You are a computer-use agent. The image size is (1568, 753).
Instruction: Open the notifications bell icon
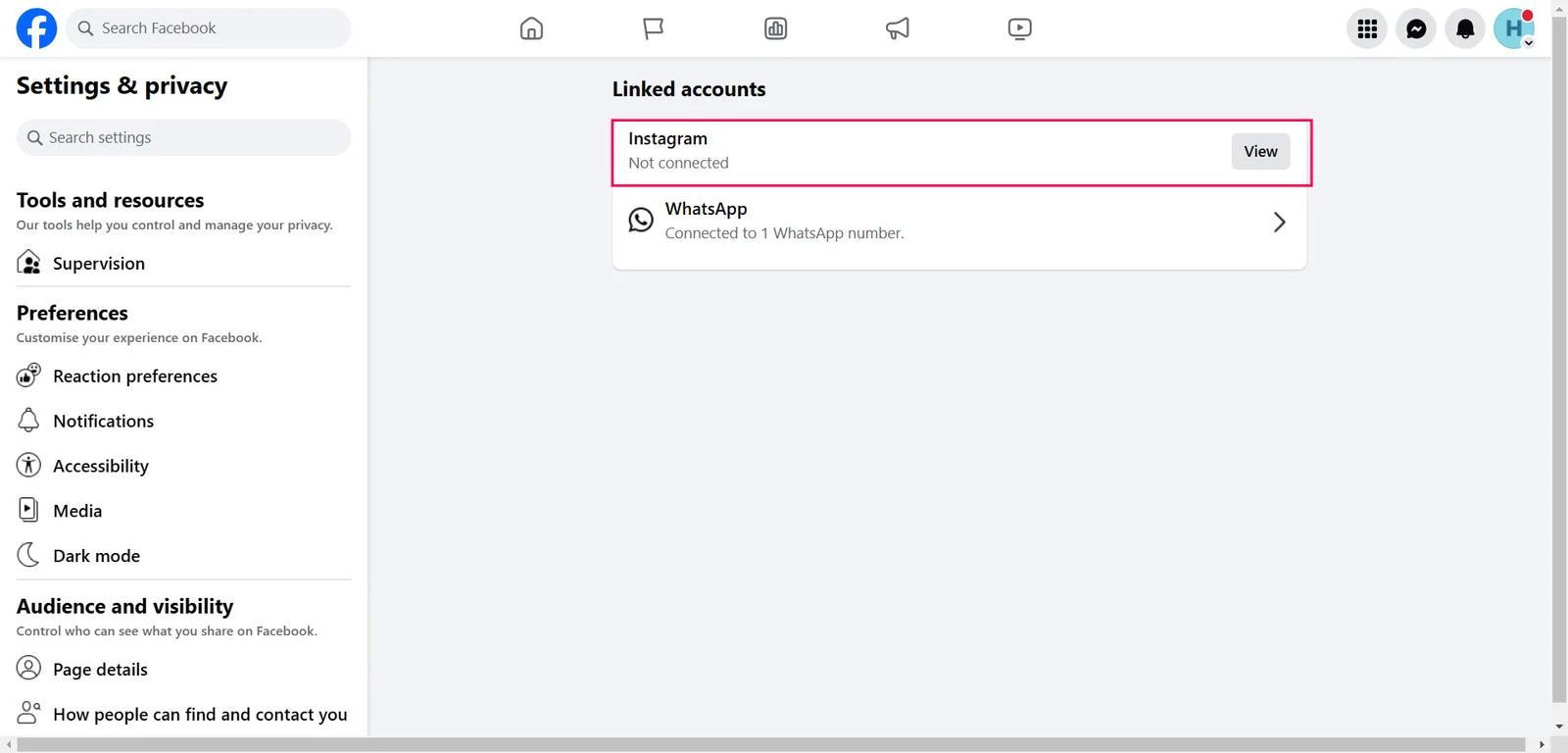1465,28
